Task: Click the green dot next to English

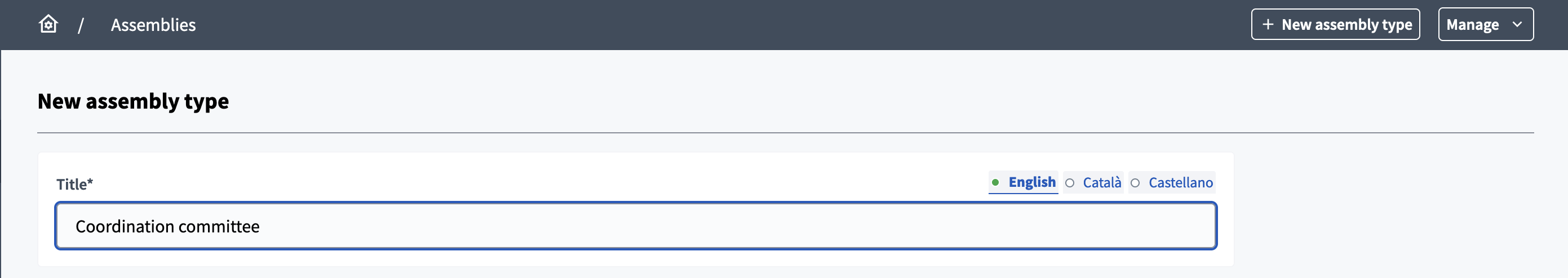Action: (995, 182)
